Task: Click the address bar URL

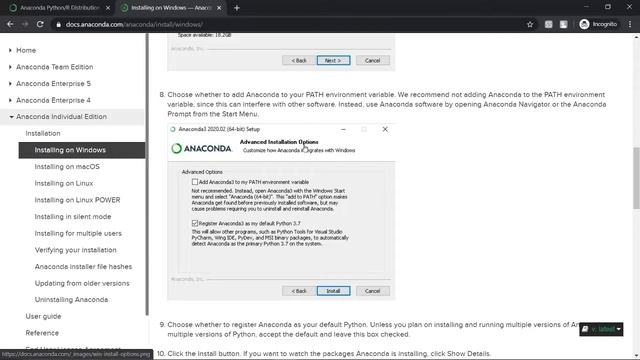Action: pyautogui.click(x=134, y=24)
